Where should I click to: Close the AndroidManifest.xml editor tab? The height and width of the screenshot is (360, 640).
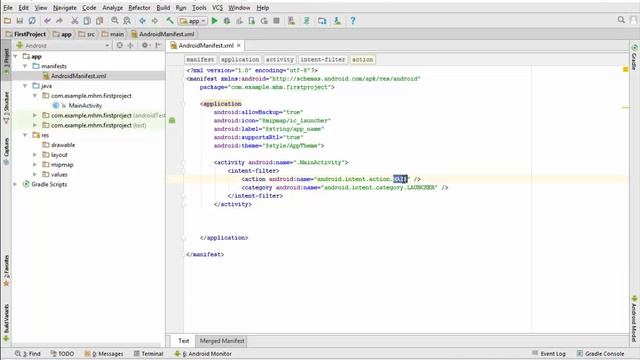coord(239,45)
